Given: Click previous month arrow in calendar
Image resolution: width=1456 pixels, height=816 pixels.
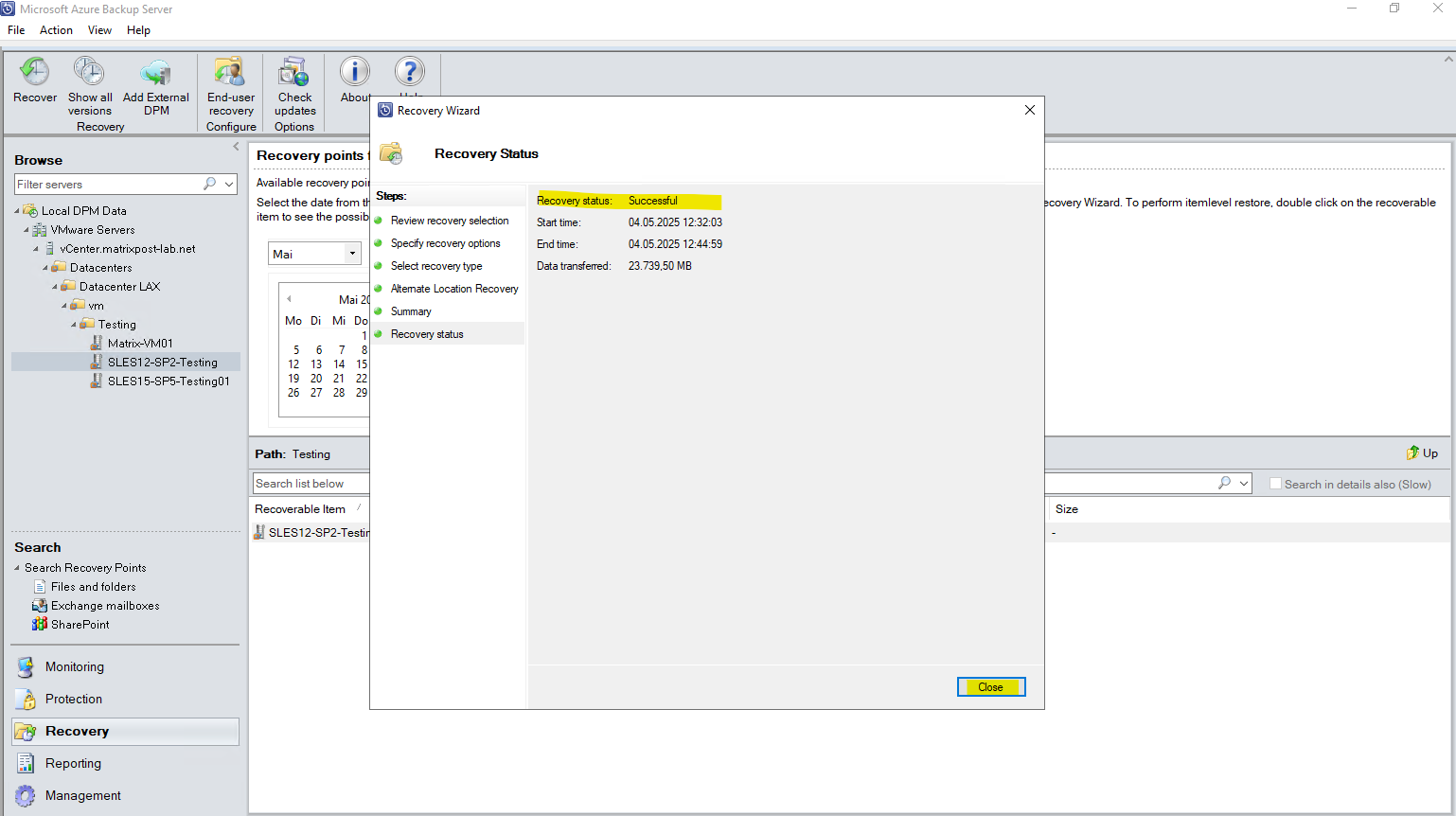Looking at the screenshot, I should click(x=289, y=299).
